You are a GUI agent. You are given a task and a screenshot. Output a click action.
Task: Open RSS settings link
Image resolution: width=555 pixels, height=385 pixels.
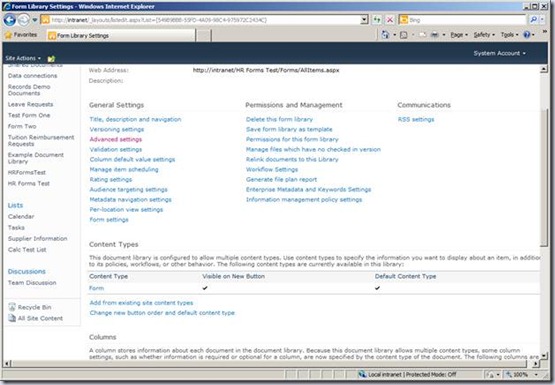point(416,119)
